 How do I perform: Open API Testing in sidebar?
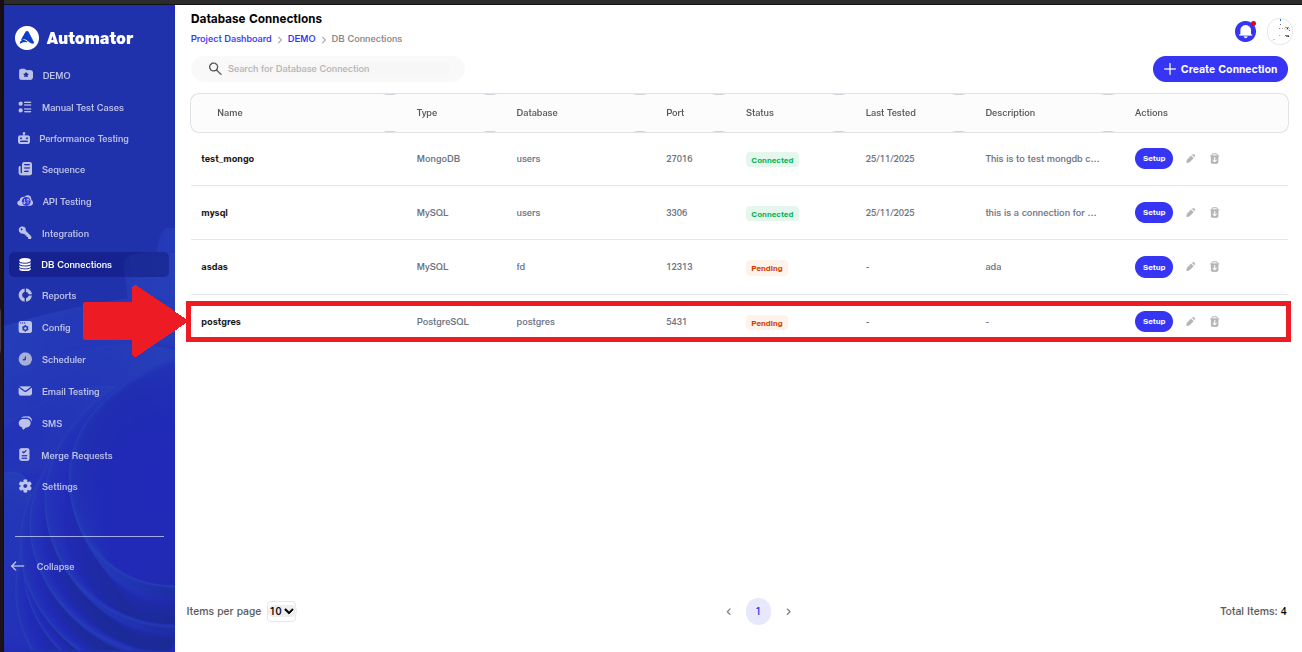66,202
